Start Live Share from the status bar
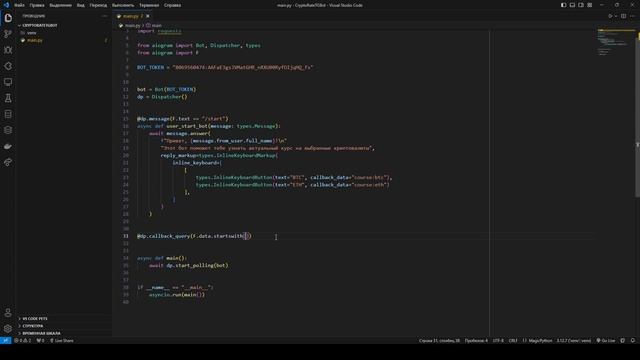This screenshot has height=360, width=640. 62,340
